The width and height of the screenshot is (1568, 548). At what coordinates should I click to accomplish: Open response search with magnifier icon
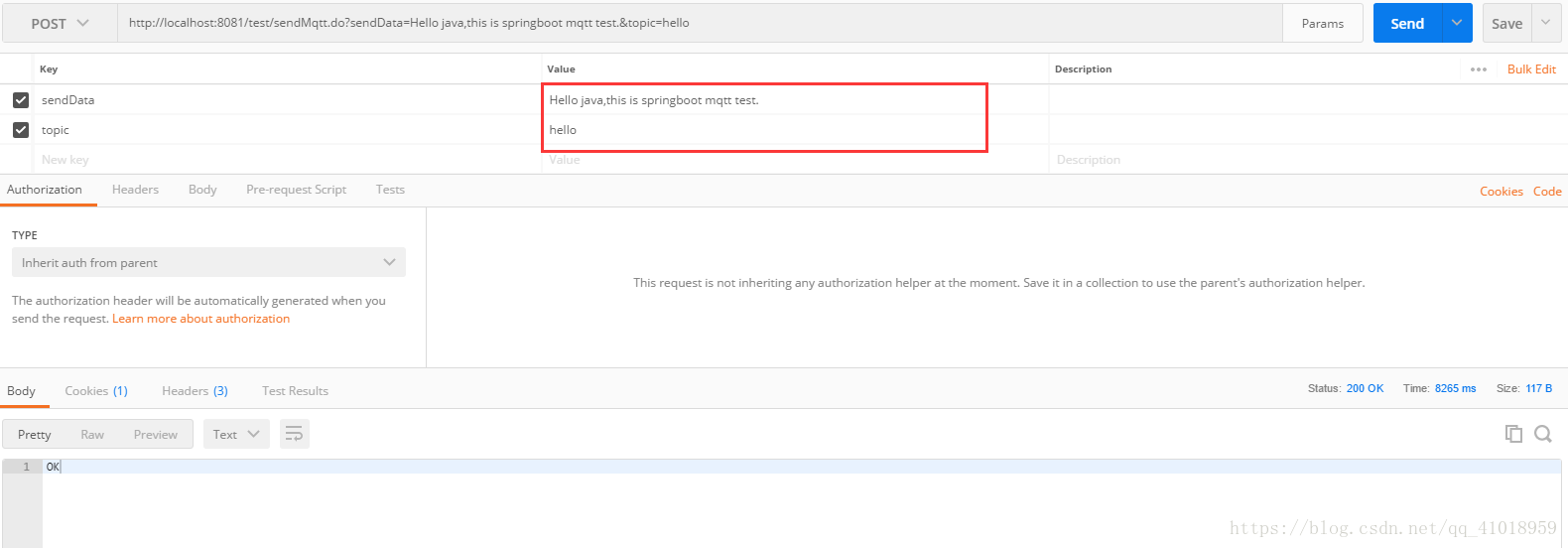tap(1543, 434)
